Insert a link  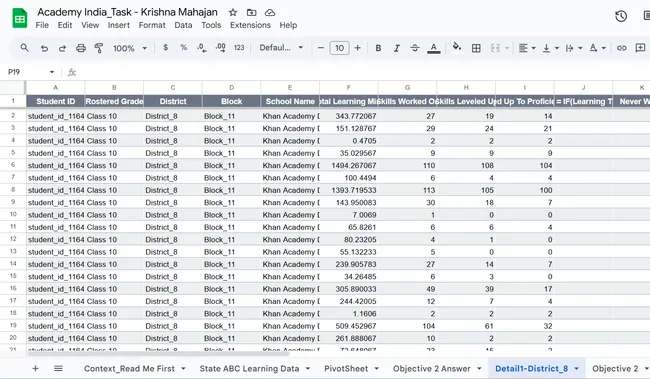[x=621, y=48]
